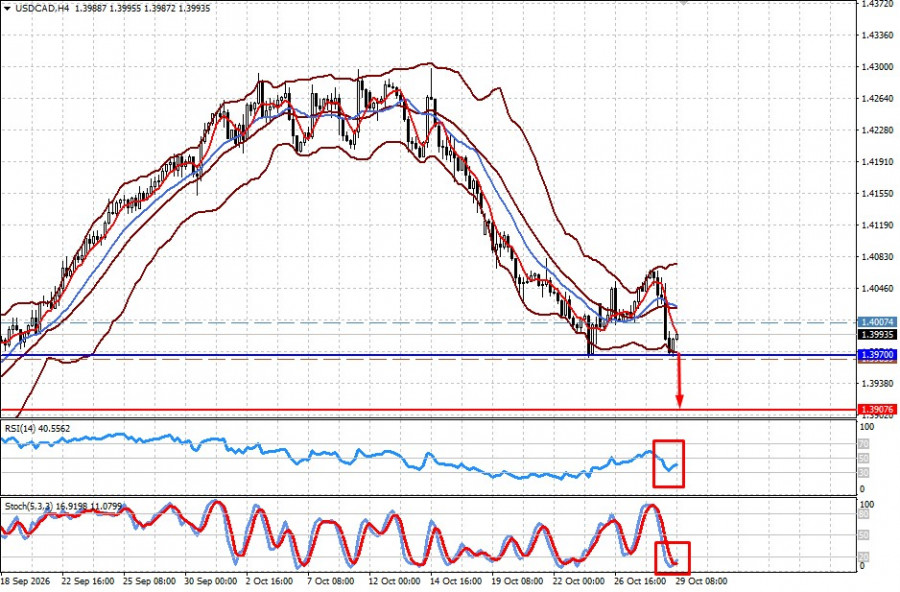Click the USDCAD,H4 chart symbol title
This screenshot has height=592, width=900.
click(x=40, y=8)
